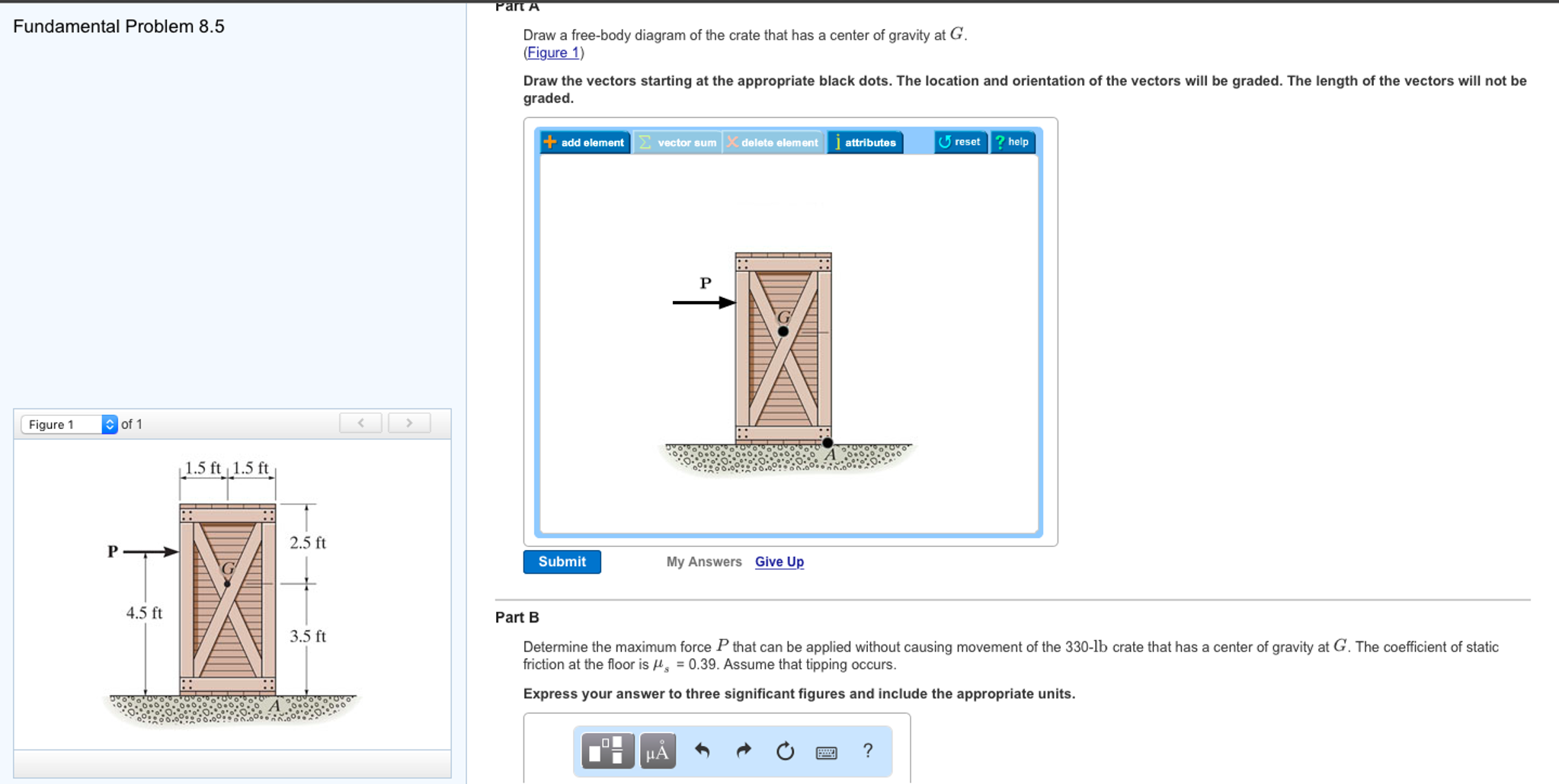Click the Fundamental Problem 8.5 title
The height and width of the screenshot is (784, 1559).
[x=119, y=27]
